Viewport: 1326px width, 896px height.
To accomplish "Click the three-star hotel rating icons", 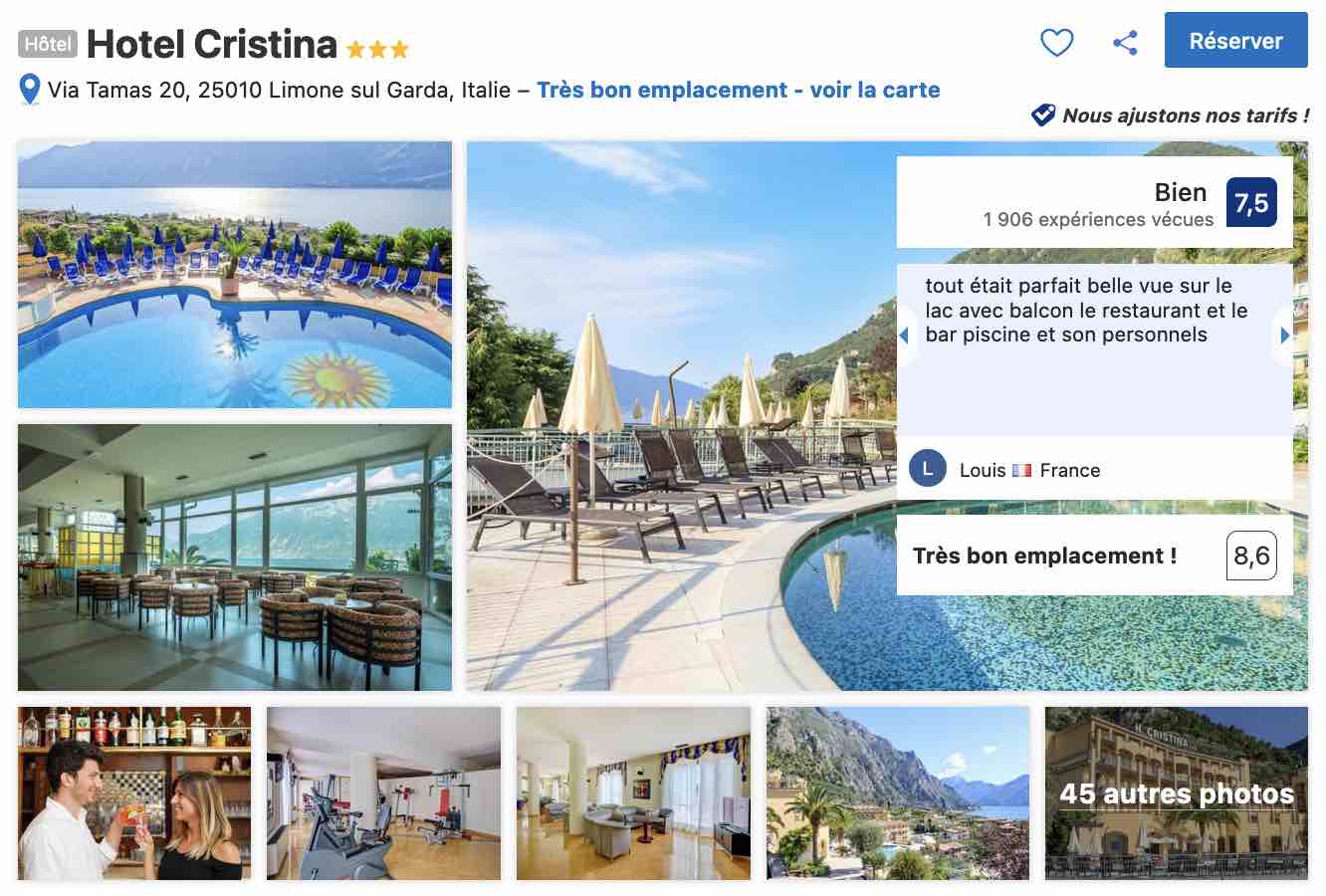I will [x=377, y=49].
